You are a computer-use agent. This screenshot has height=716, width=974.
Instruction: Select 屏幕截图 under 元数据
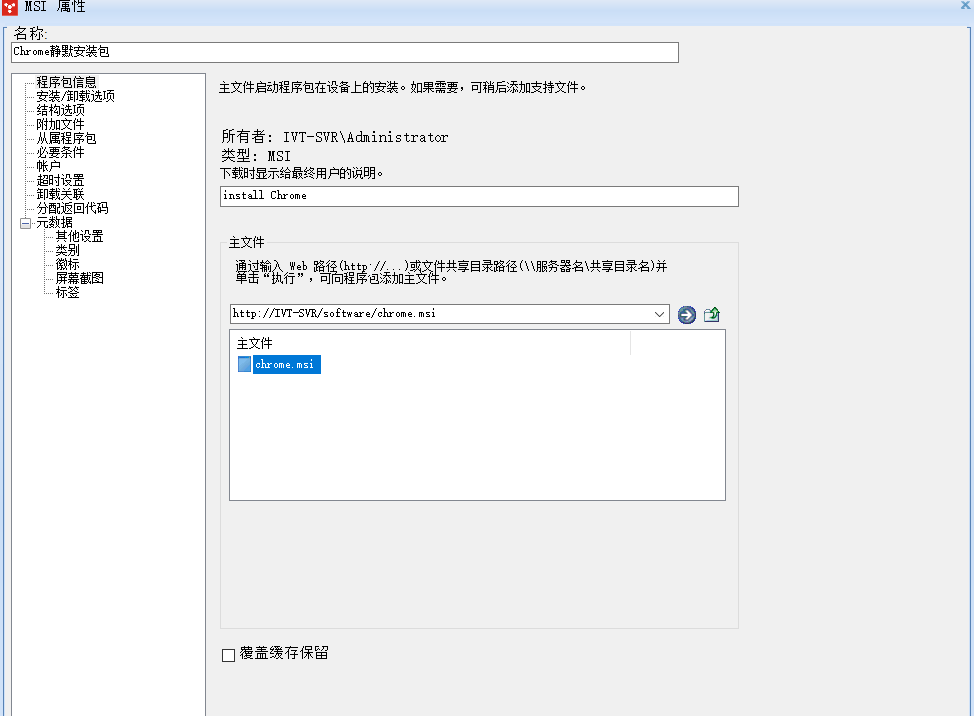(x=77, y=277)
